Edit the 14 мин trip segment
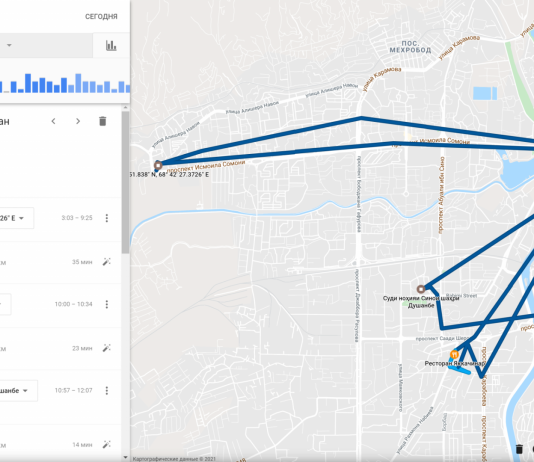The height and width of the screenshot is (462, 534). 107,445
